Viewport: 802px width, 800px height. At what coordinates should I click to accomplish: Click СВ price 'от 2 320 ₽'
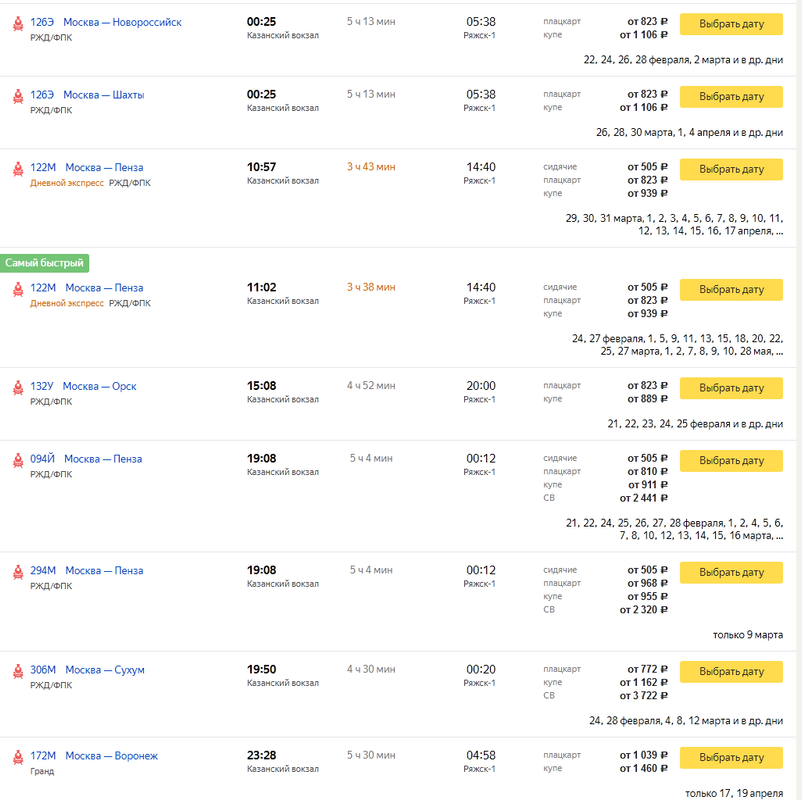(643, 609)
